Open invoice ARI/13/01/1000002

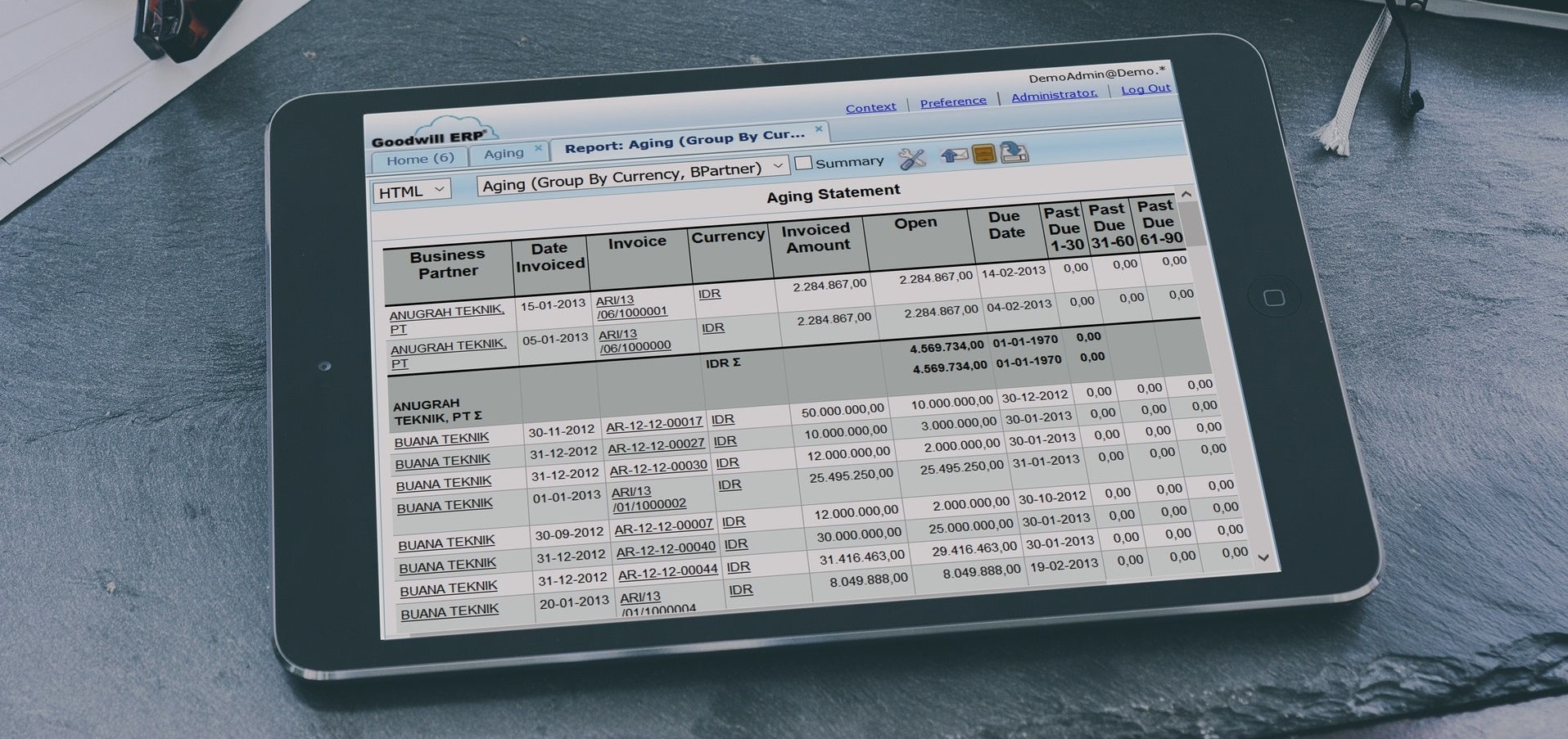pyautogui.click(x=649, y=498)
